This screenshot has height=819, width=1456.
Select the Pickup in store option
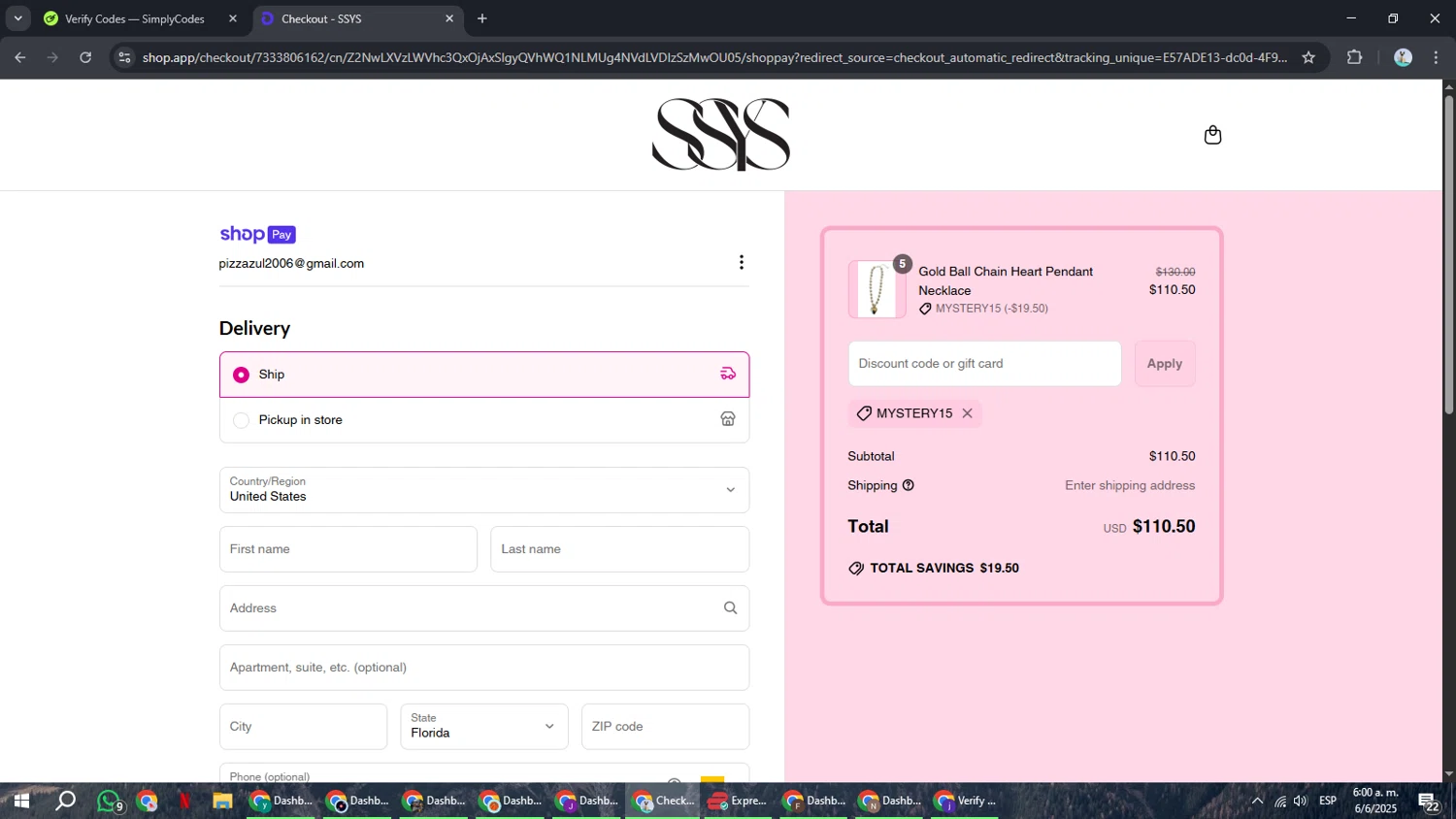[484, 420]
